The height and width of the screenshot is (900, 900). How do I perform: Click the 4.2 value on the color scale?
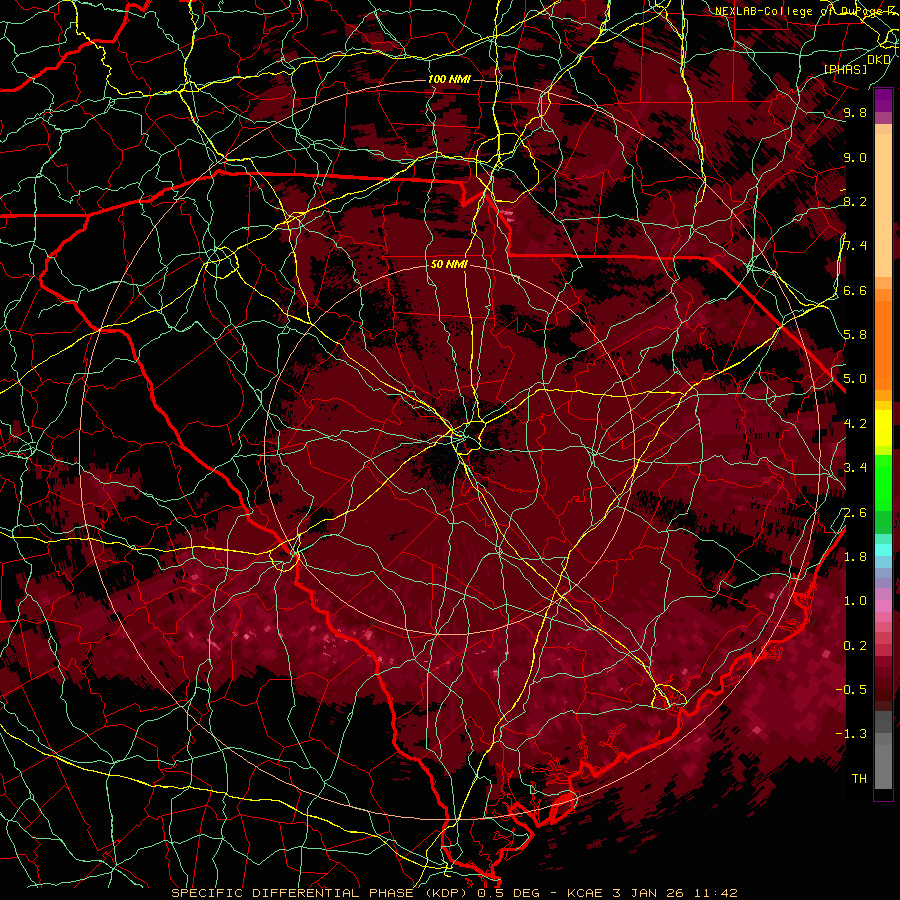coord(855,424)
